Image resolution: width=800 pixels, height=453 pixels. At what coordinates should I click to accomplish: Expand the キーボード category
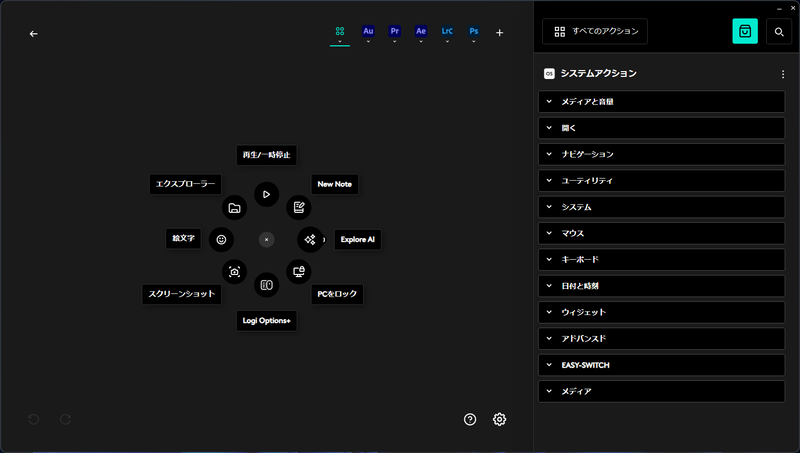(661, 260)
